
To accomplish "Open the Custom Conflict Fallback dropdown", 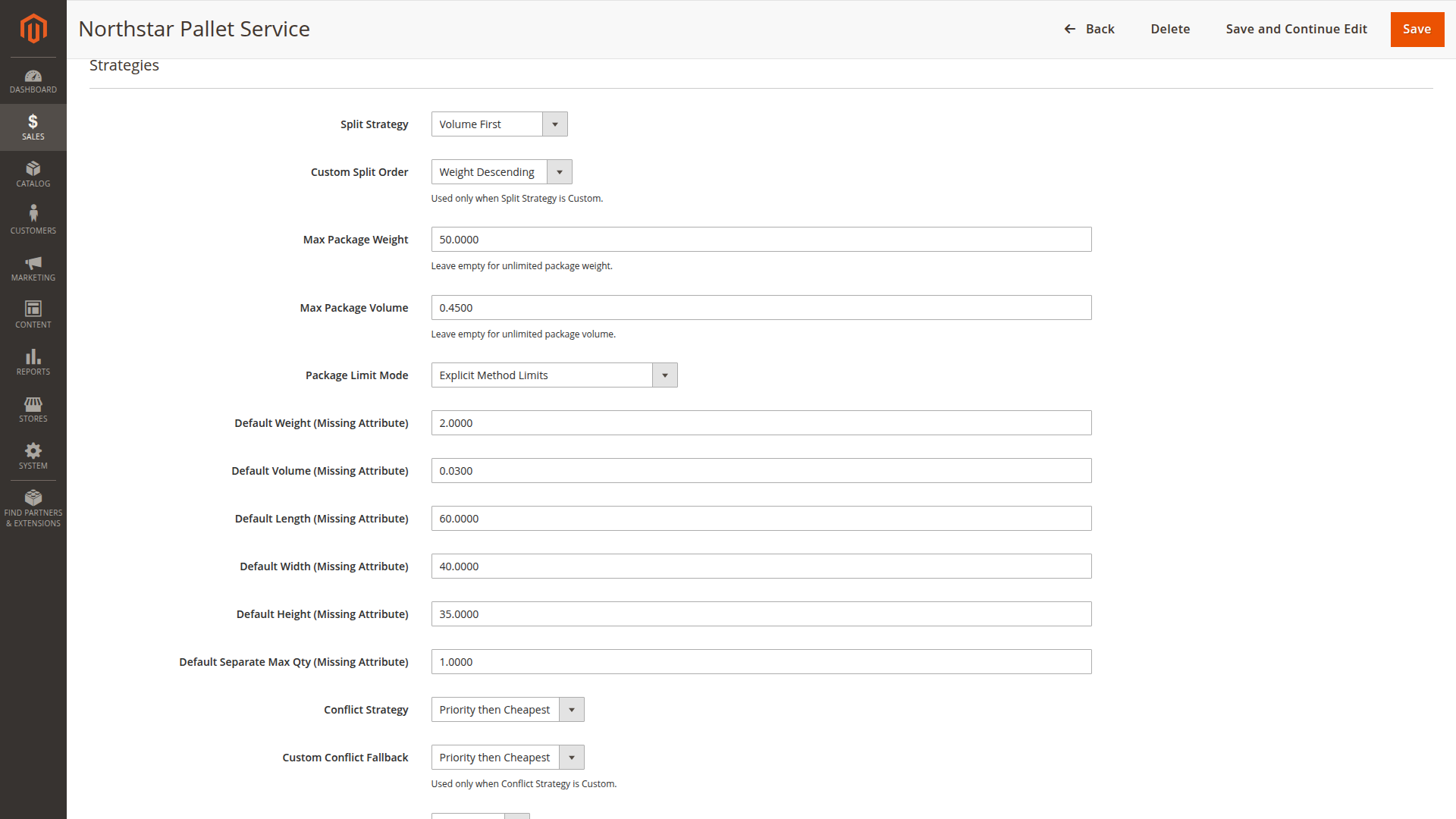I will point(507,758).
